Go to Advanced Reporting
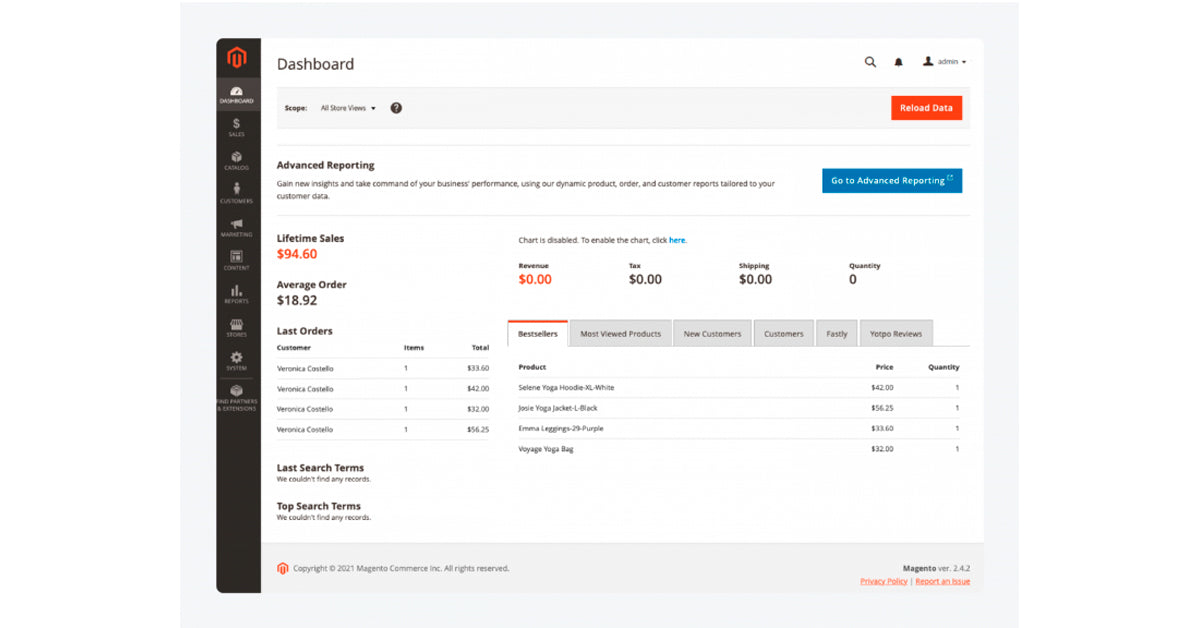The height and width of the screenshot is (628, 1200). [891, 181]
